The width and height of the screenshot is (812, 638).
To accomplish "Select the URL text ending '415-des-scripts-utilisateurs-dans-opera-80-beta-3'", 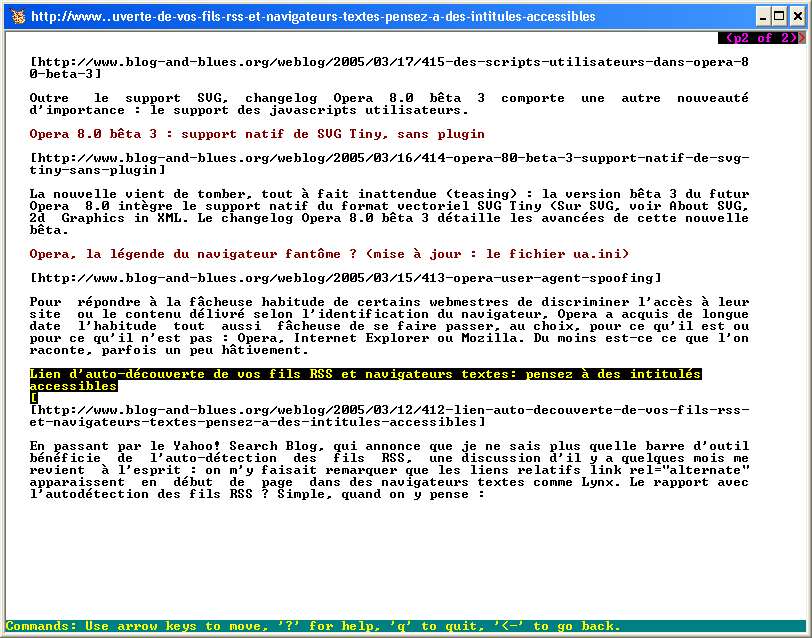I will tap(389, 68).
